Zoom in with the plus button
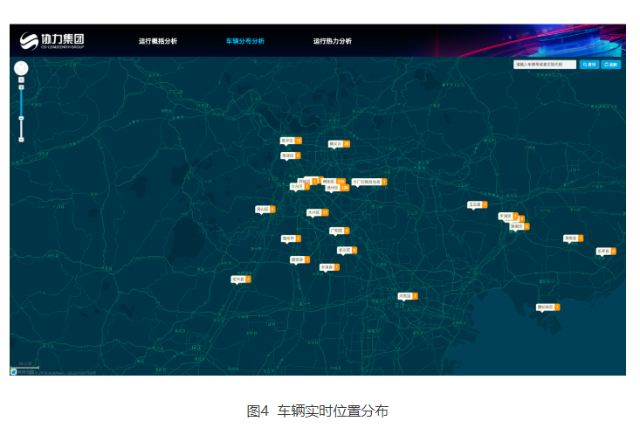Screen dimensions: 640x428 click(21, 86)
